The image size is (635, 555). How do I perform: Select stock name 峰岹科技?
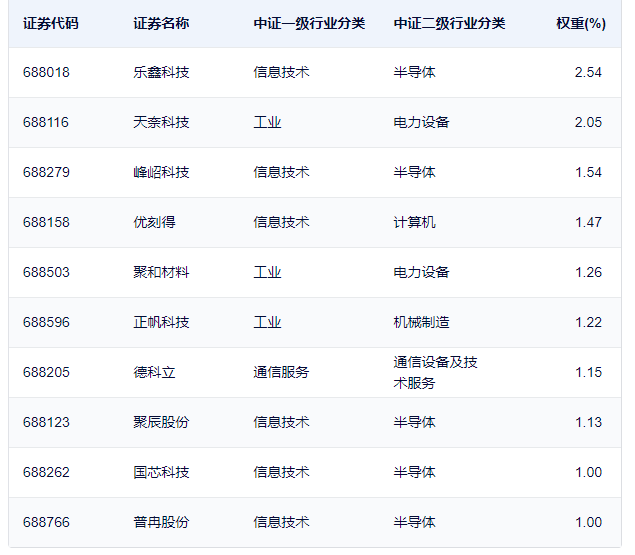161,172
